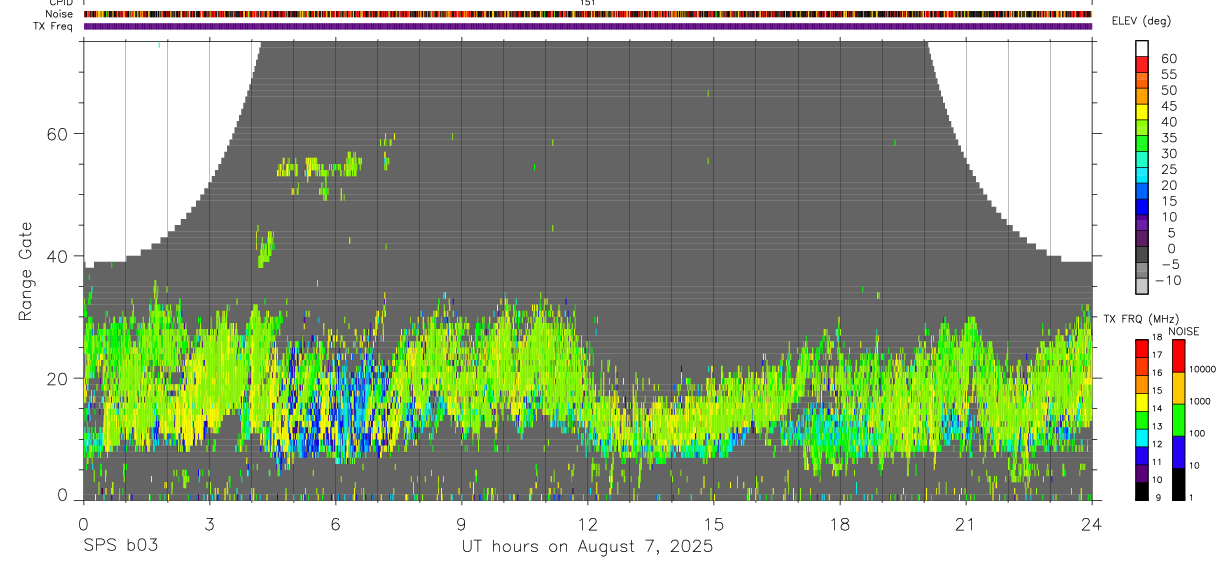
Task: Click the 10000 label on NOISE colorbar
Action: 1202,370
